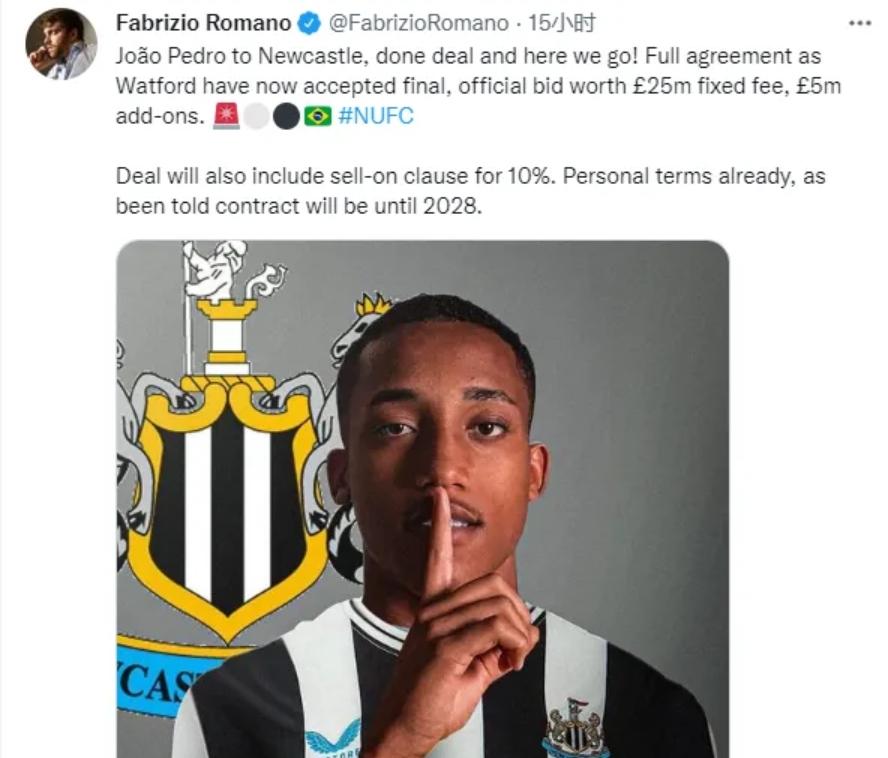Click the white circle emoji

[x=257, y=117]
